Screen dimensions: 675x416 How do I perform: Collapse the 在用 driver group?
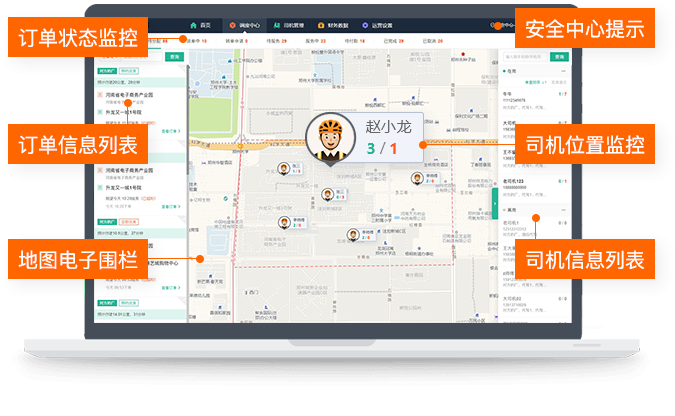[x=563, y=72]
